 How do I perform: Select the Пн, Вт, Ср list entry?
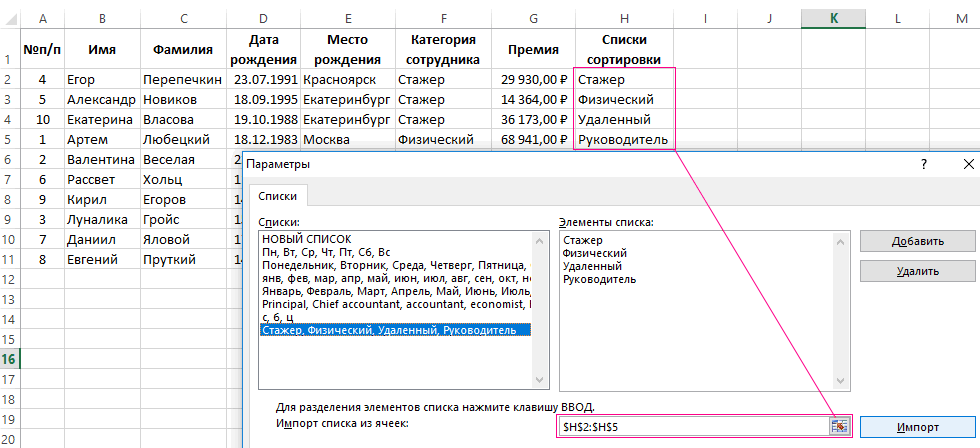[x=325, y=252]
